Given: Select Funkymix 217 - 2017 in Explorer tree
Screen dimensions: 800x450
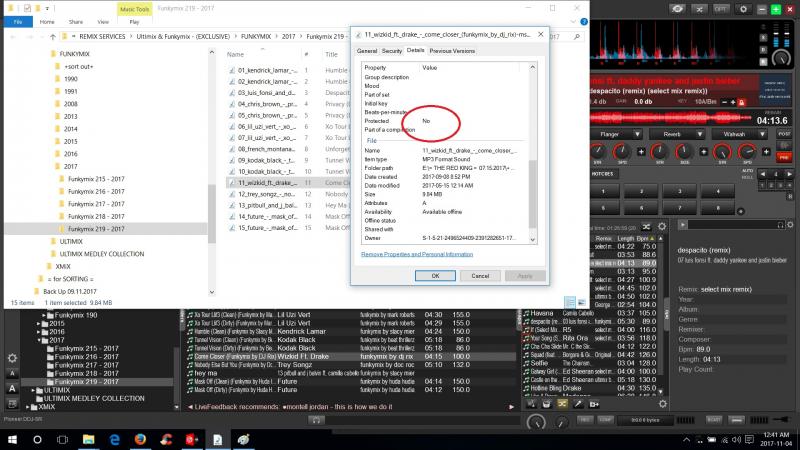Looking at the screenshot, I should (96, 204).
